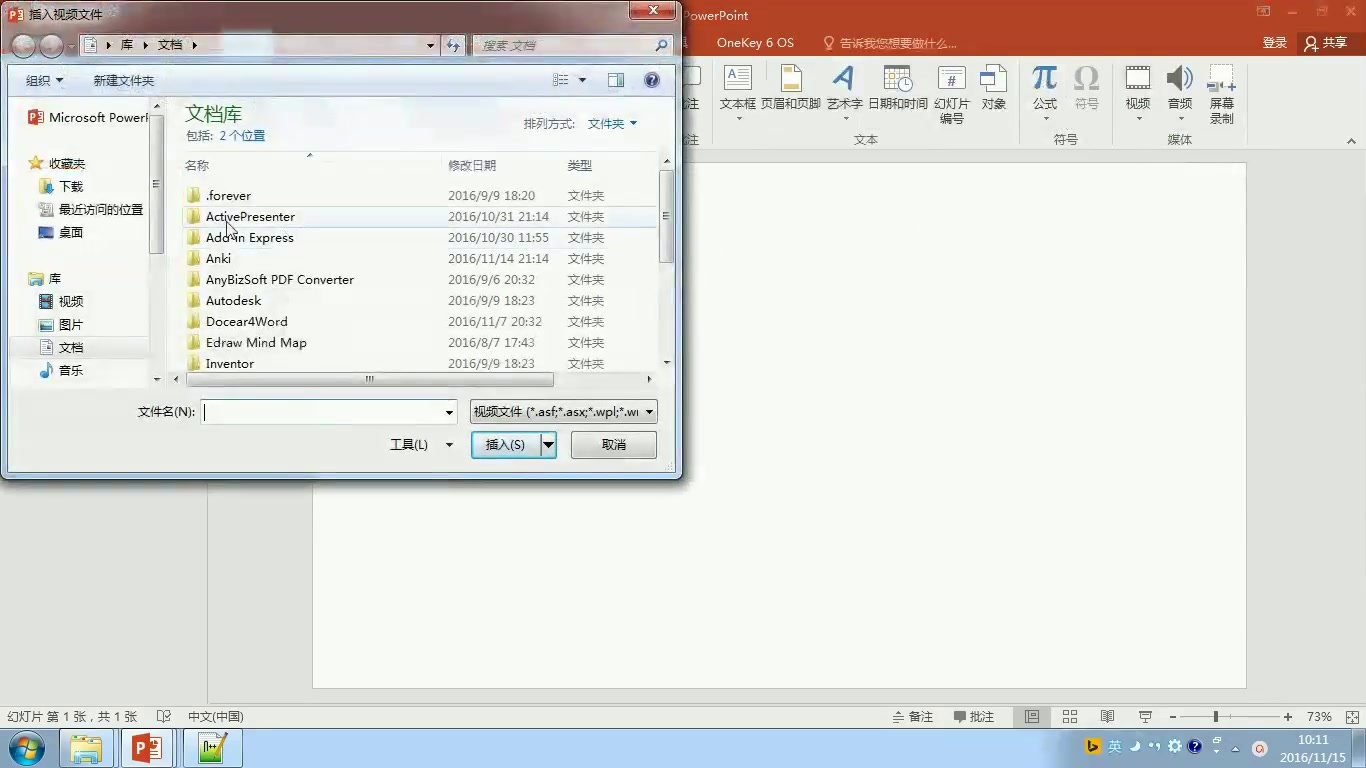Change the arrange-by Folder dropdown

tap(612, 124)
